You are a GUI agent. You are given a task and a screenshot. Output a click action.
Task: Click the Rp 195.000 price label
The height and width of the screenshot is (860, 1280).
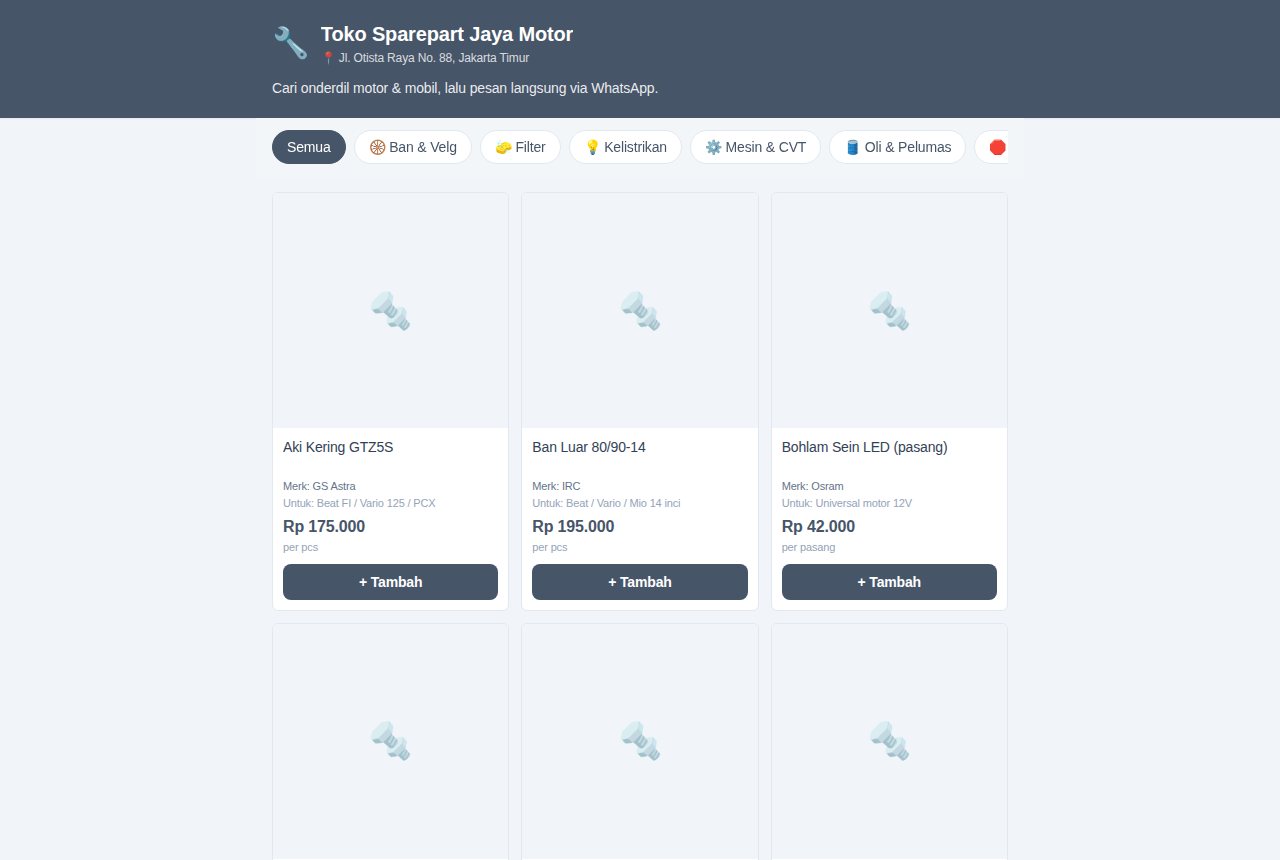tap(573, 527)
